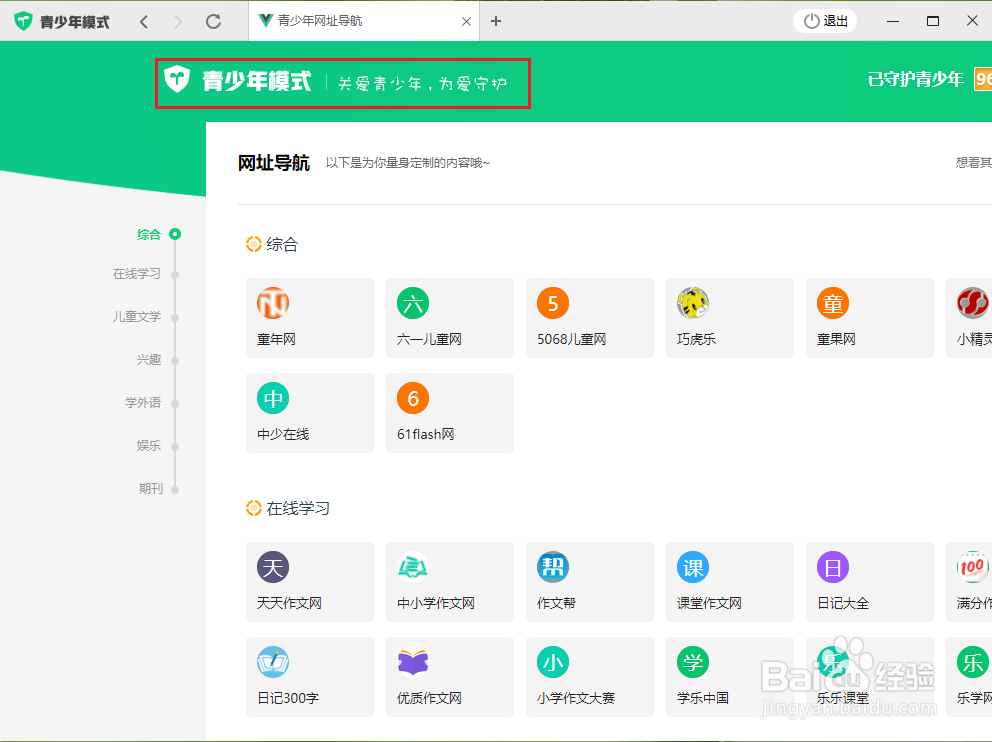Refresh the page with the reload icon
The height and width of the screenshot is (742, 992).
tap(213, 20)
